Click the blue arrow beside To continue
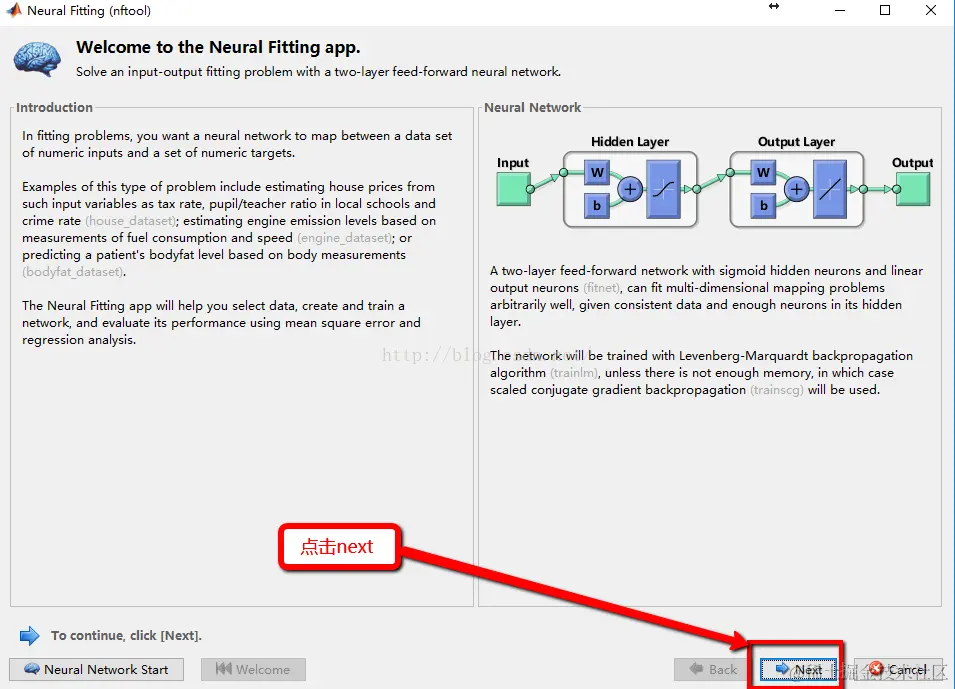The height and width of the screenshot is (689, 955). click(29, 635)
